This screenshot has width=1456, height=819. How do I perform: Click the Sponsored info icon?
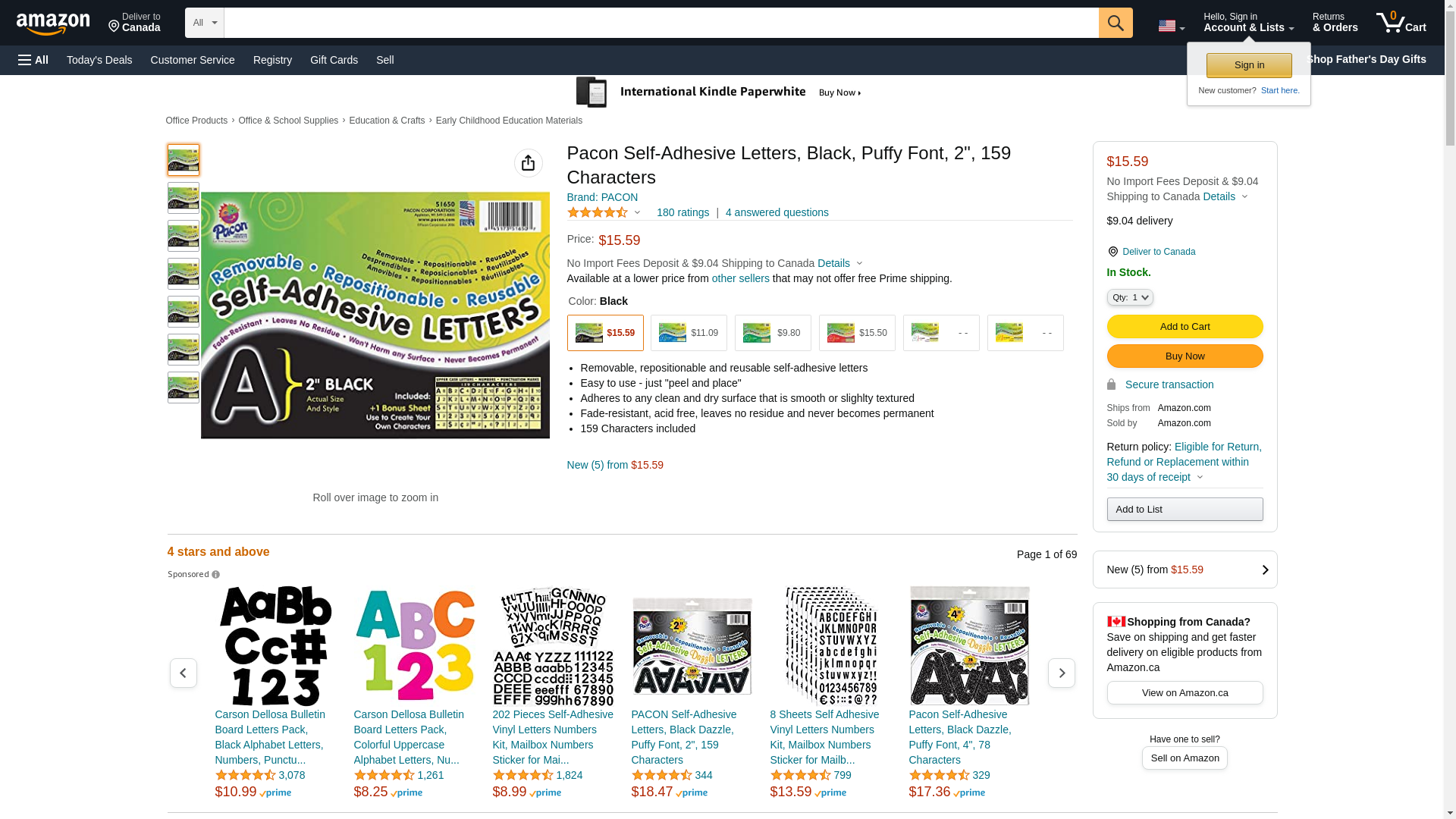tap(216, 575)
